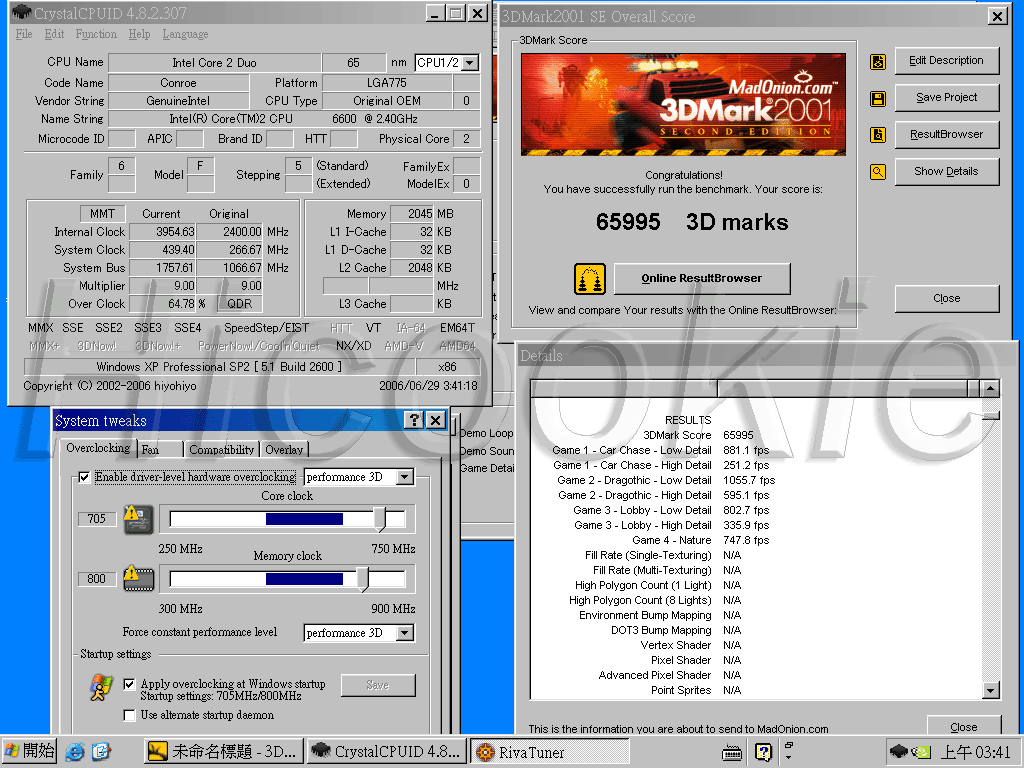Click the Core clock value field 705
1024x768 pixels.
[97, 519]
